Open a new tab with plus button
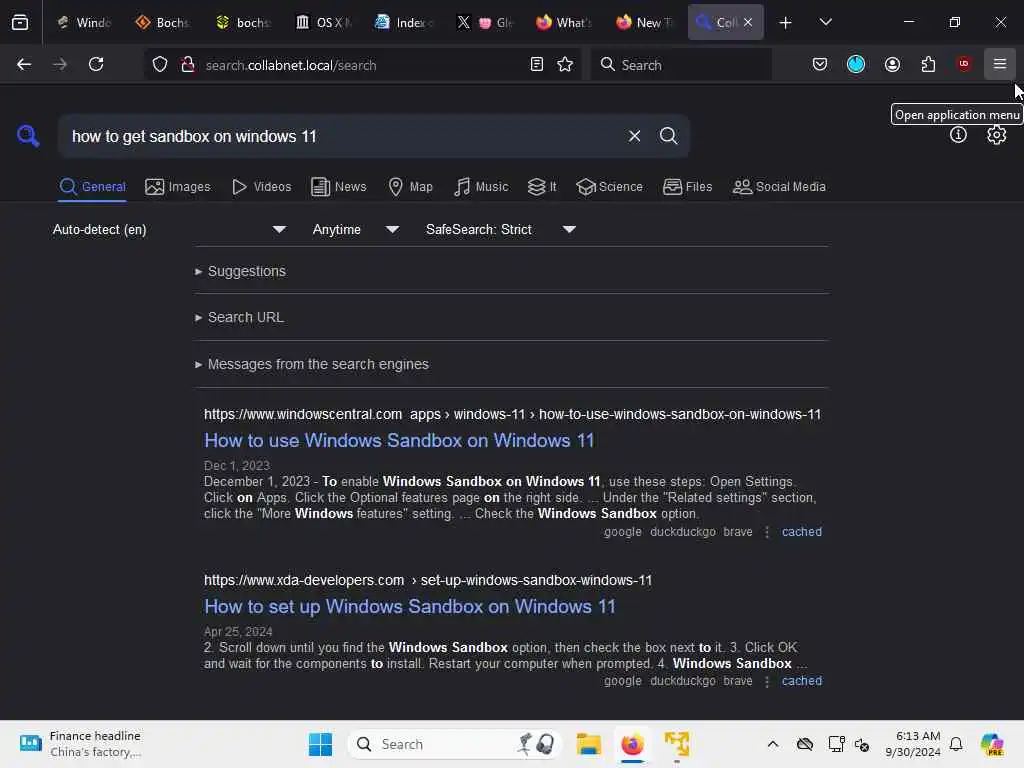 pyautogui.click(x=785, y=22)
